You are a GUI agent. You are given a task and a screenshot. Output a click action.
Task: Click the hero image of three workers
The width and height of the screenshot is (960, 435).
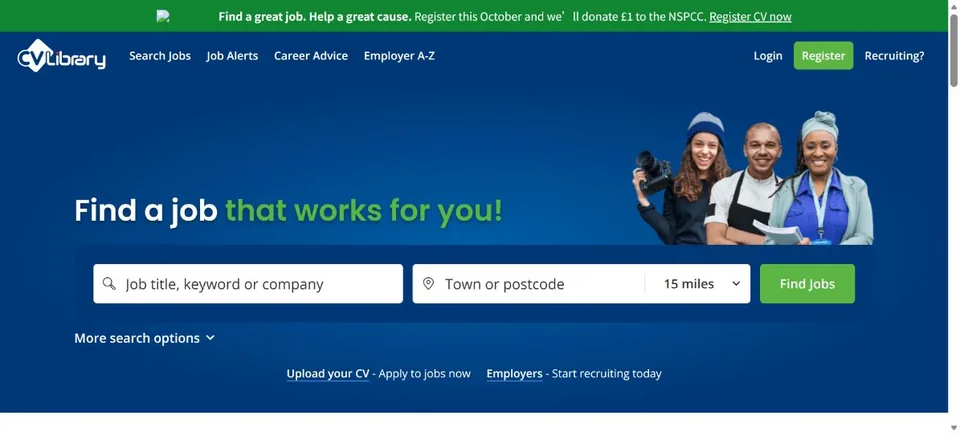click(753, 178)
